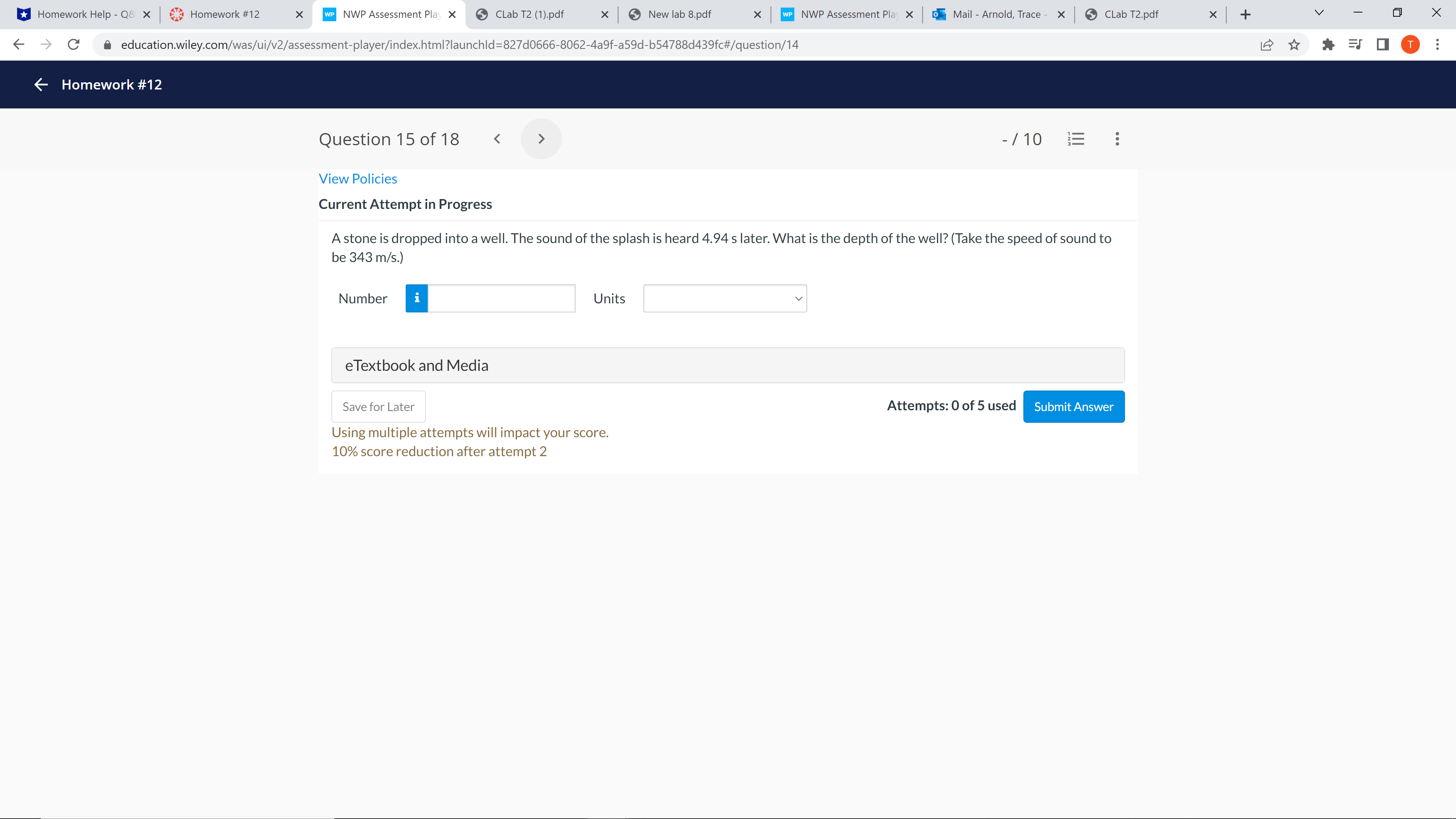This screenshot has width=1456, height=819.
Task: Open the tab search chevron
Action: (x=1319, y=13)
